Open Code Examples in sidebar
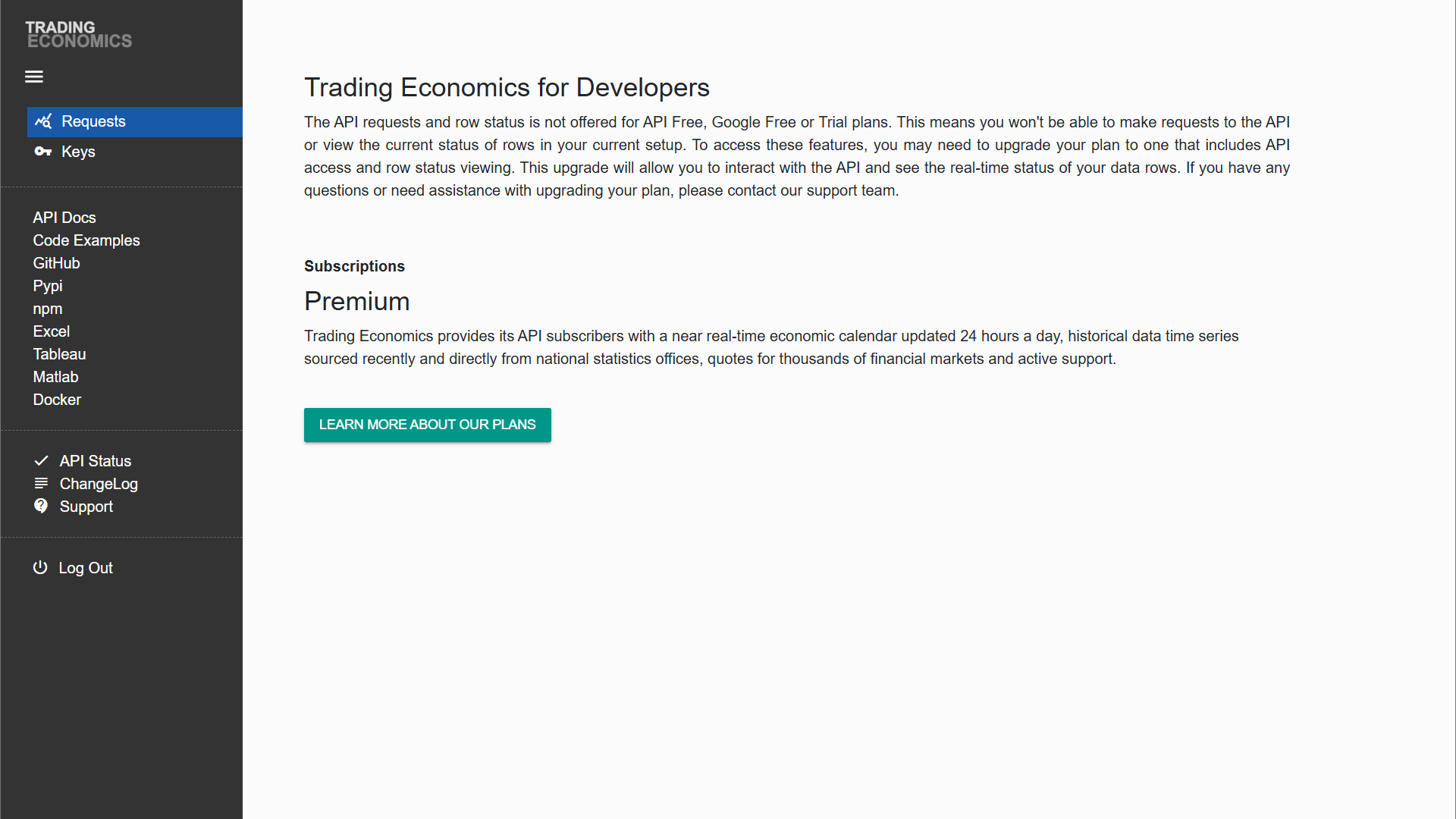 86,240
